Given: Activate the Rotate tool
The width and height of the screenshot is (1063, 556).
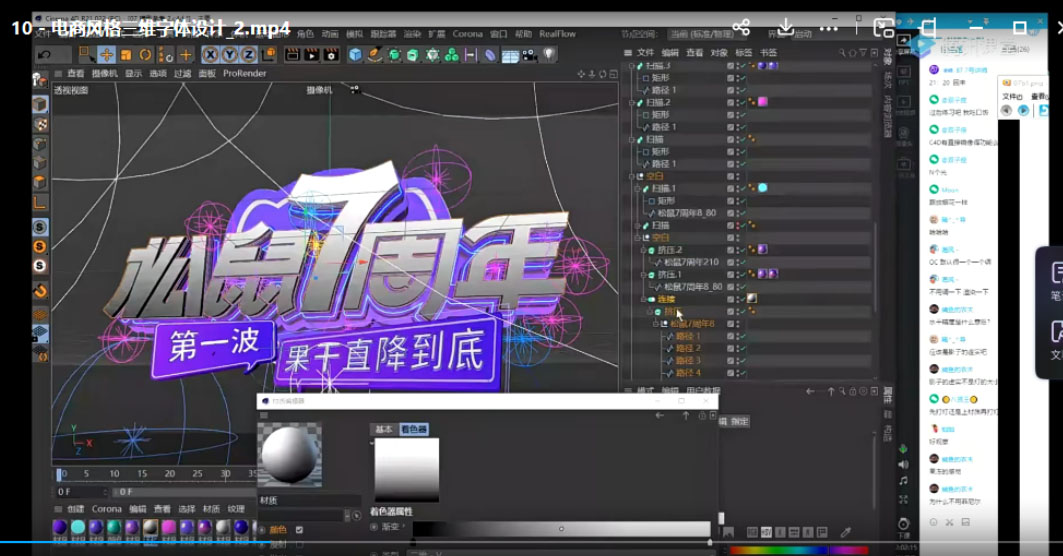Looking at the screenshot, I should (145, 54).
